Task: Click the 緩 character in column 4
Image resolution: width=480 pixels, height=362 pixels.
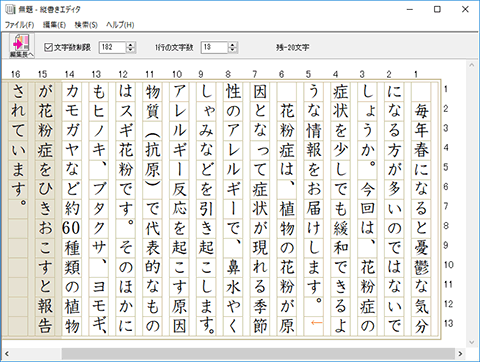Action: click(x=340, y=228)
